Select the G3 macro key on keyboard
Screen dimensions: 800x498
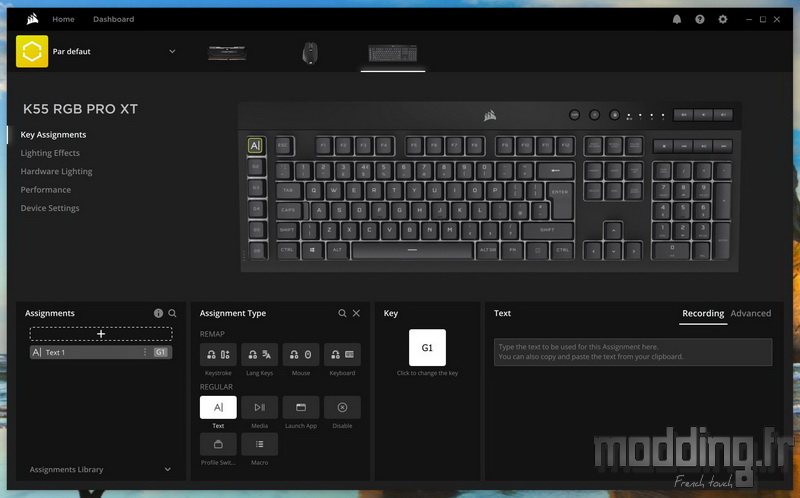pyautogui.click(x=257, y=188)
